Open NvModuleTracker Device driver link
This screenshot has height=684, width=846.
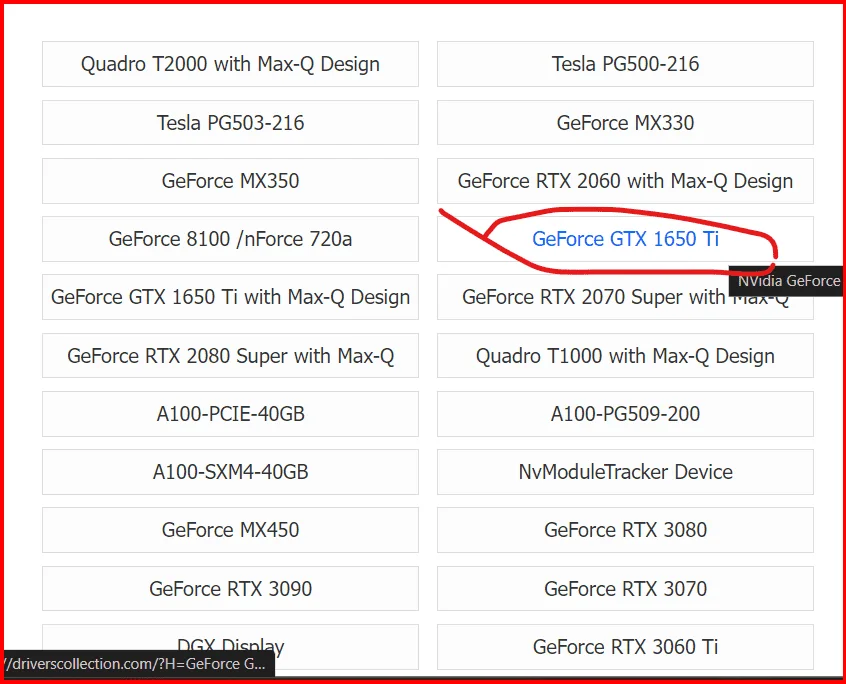(x=625, y=472)
